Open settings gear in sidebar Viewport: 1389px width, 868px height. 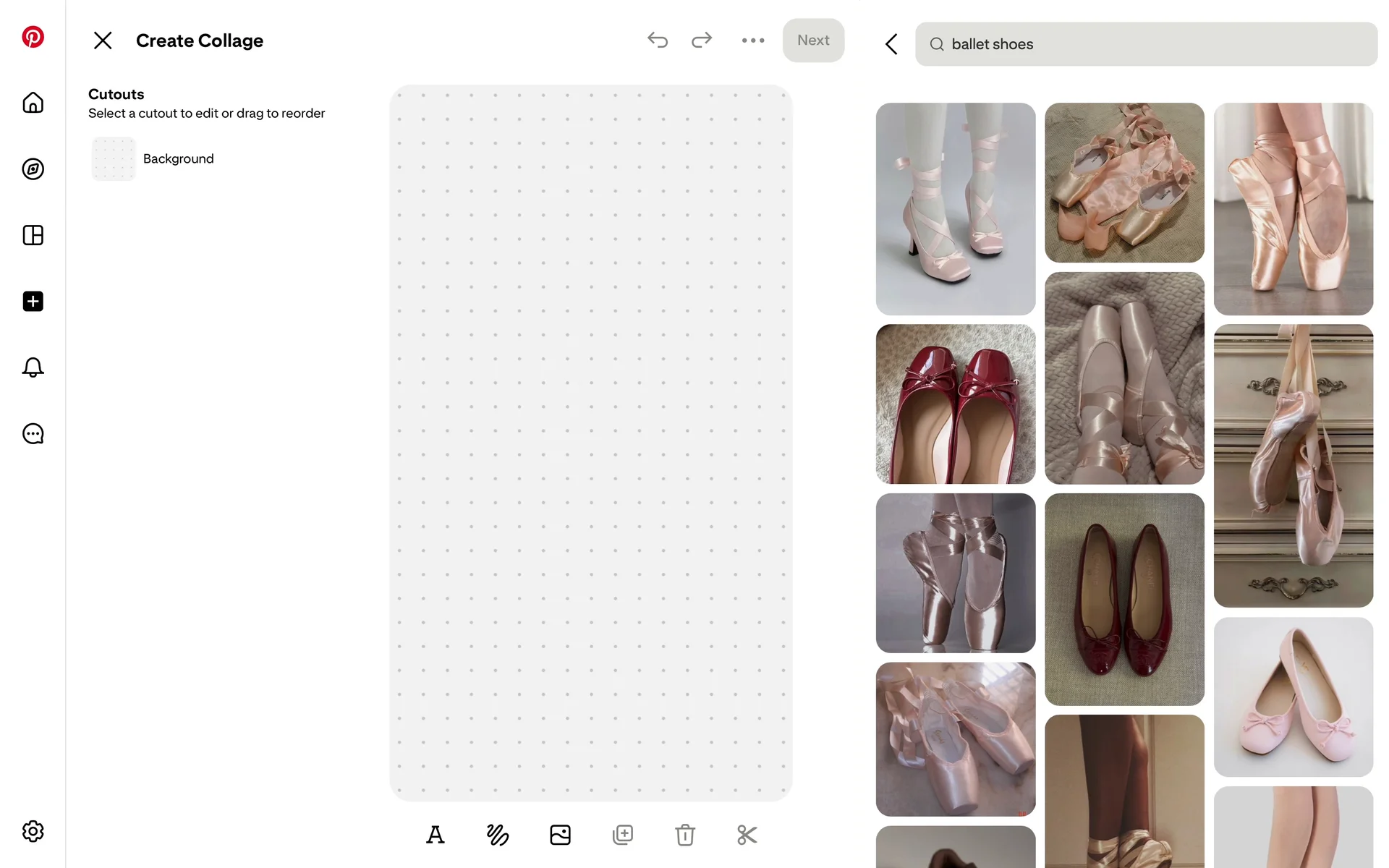(33, 831)
